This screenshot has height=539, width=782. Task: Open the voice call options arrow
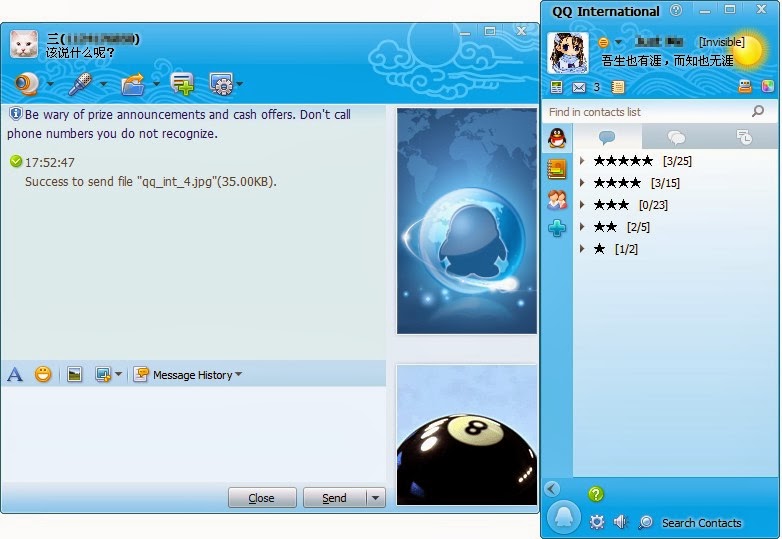point(104,84)
